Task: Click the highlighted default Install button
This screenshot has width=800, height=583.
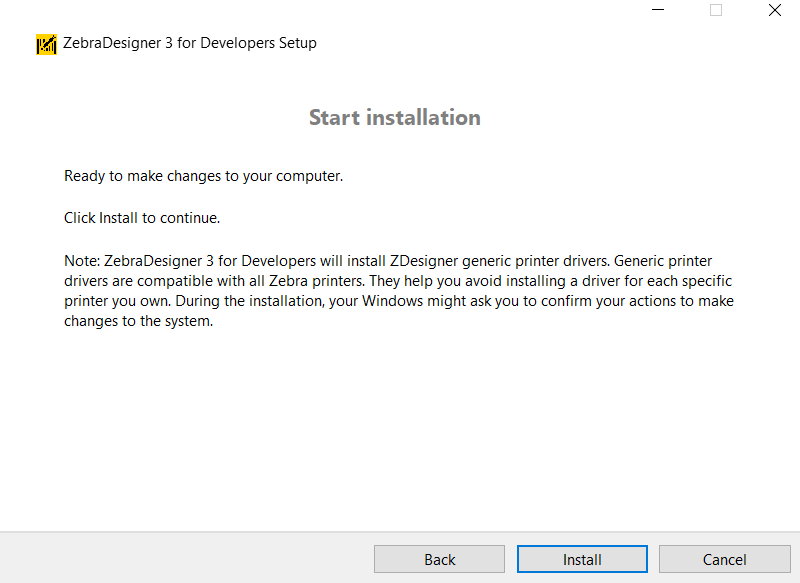Action: tap(582, 559)
